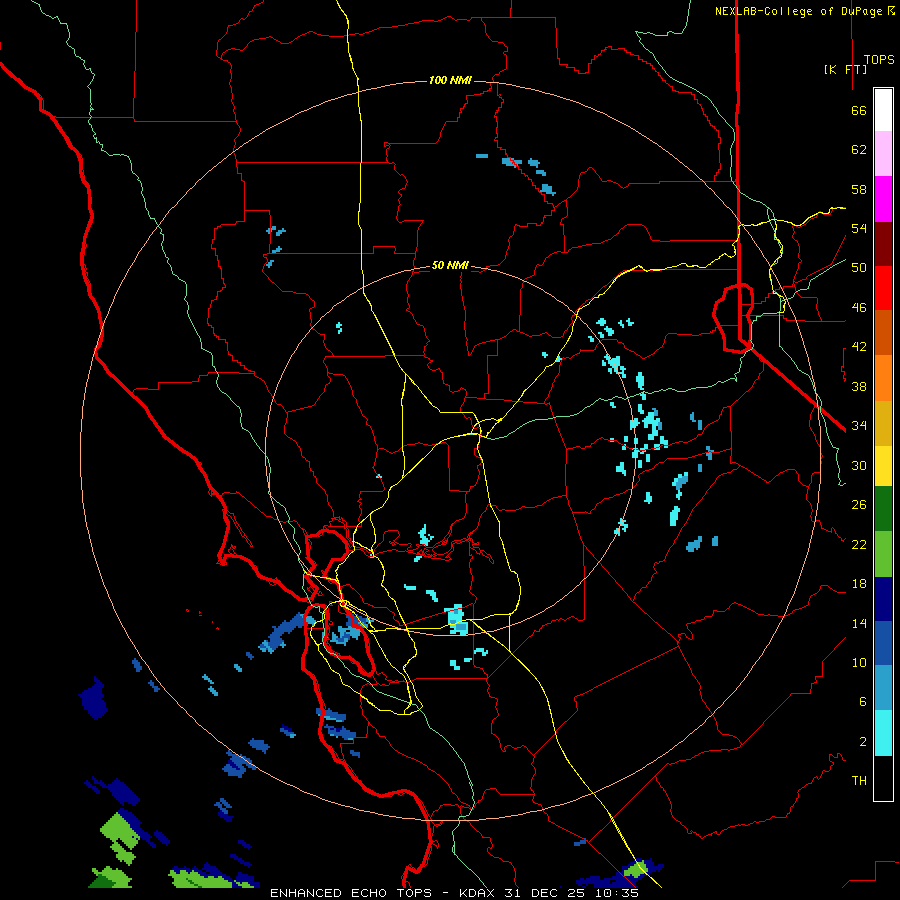Select the dark green legend swatch
The image size is (900, 900).
pyautogui.click(x=883, y=509)
